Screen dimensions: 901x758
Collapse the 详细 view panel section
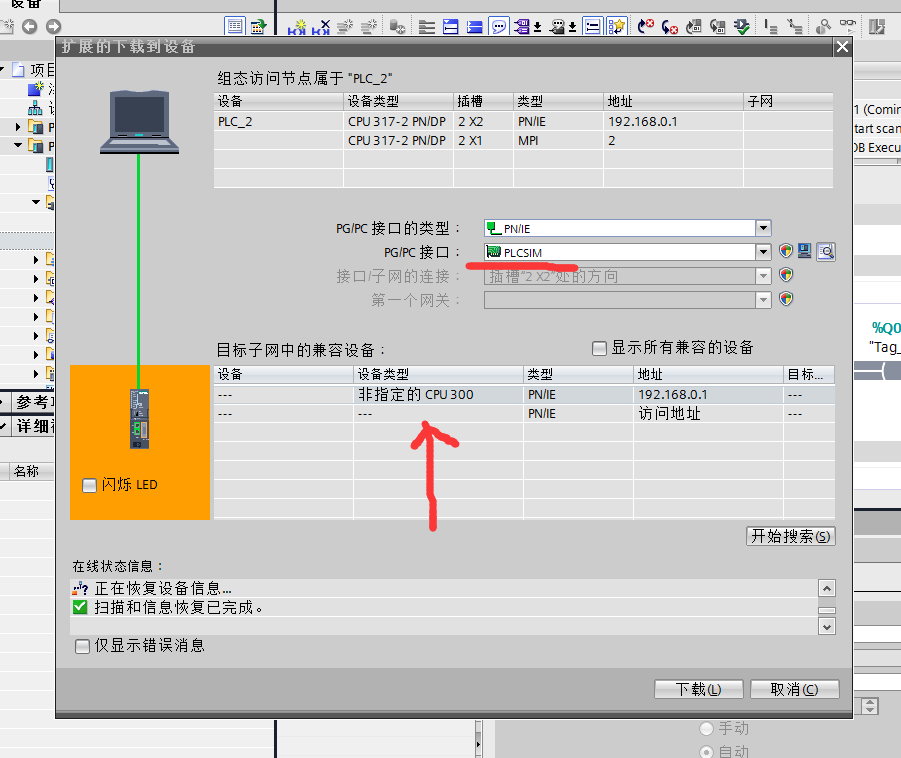tap(3, 426)
